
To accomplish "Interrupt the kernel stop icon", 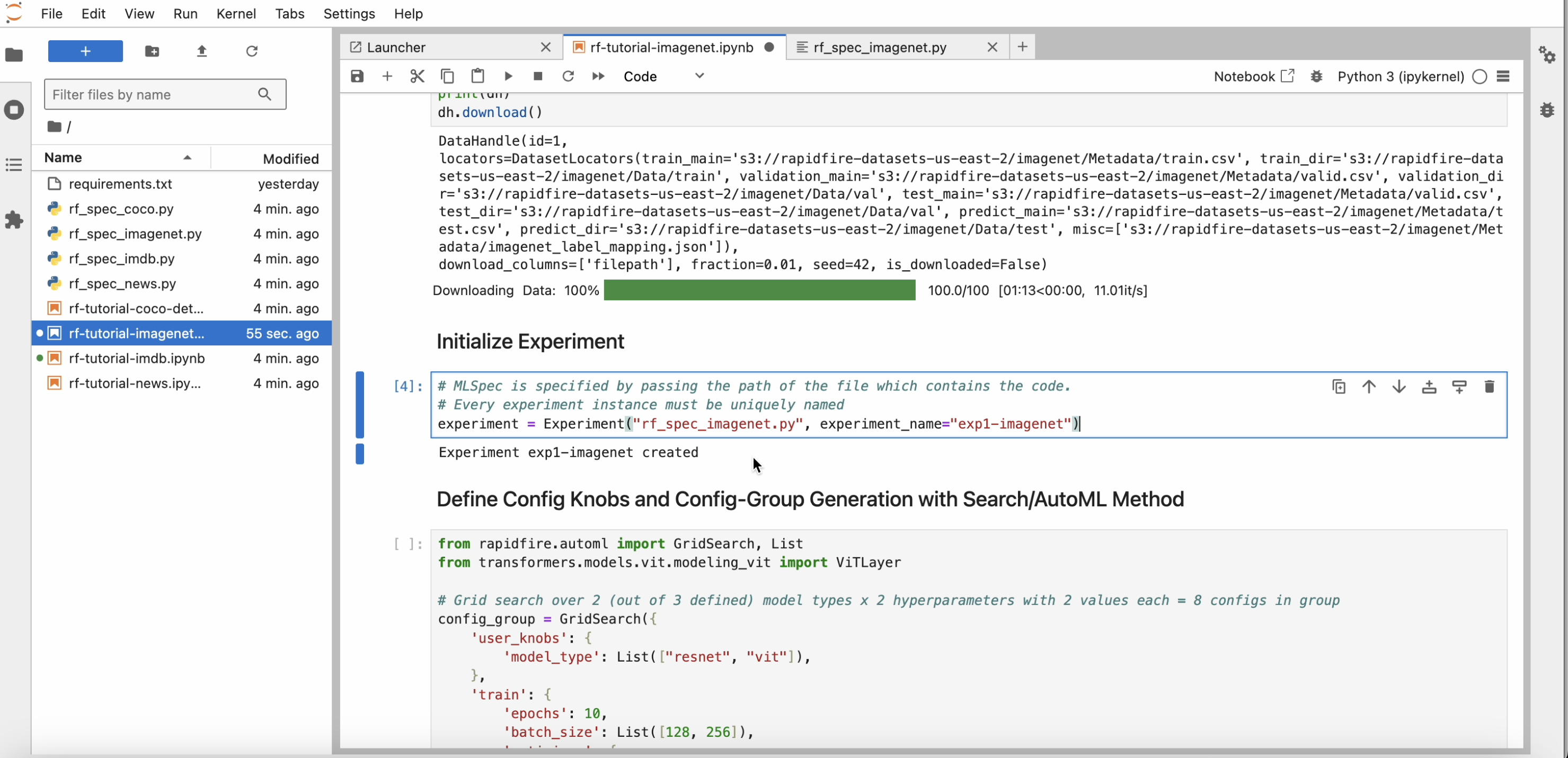I will [x=538, y=76].
